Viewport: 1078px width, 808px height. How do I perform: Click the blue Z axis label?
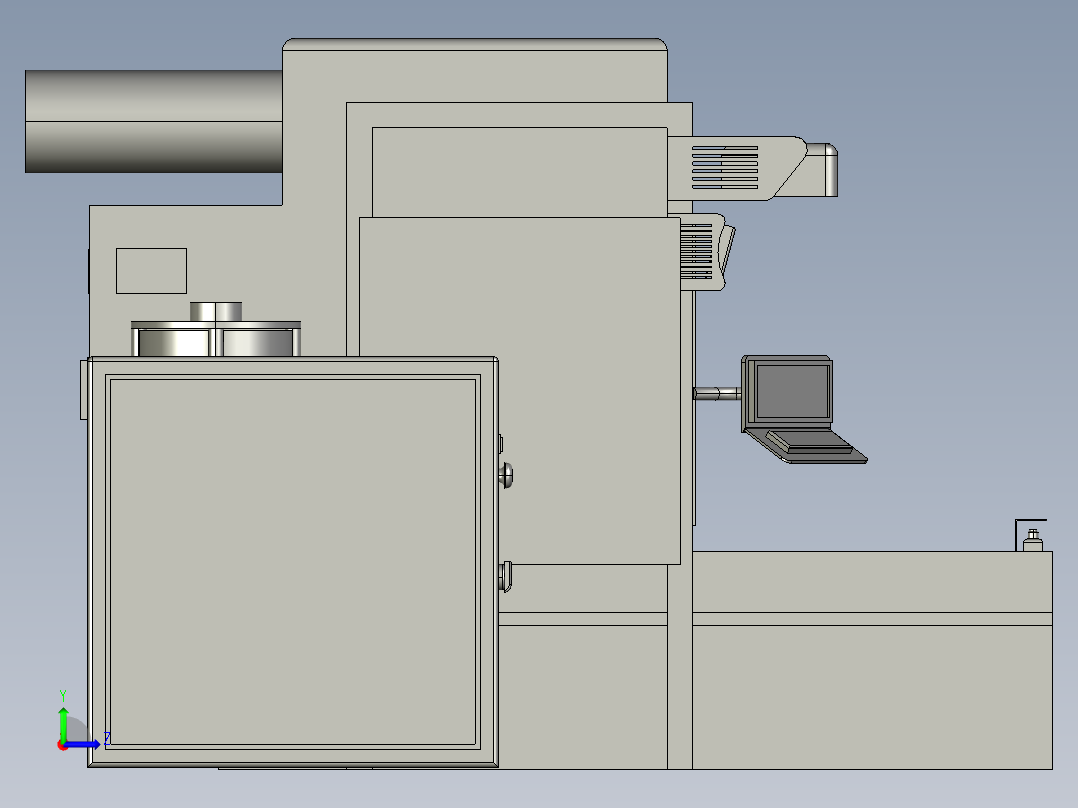point(107,738)
